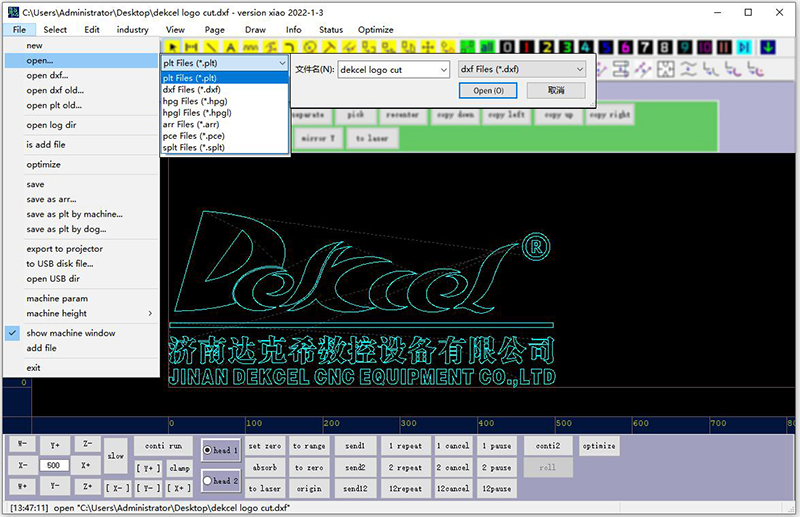Click the '12repeat' button

click(406, 488)
